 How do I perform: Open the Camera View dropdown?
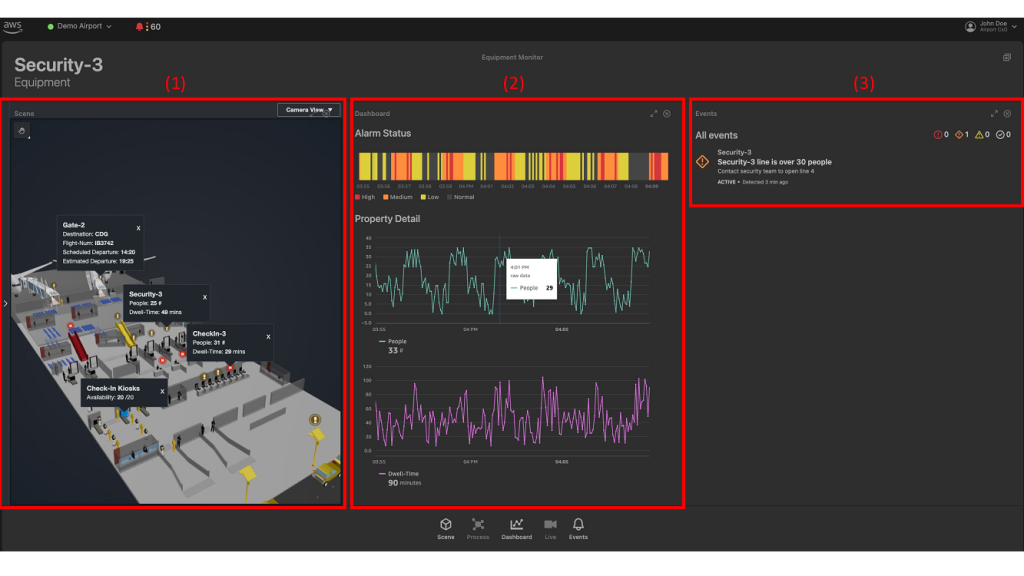(x=307, y=110)
